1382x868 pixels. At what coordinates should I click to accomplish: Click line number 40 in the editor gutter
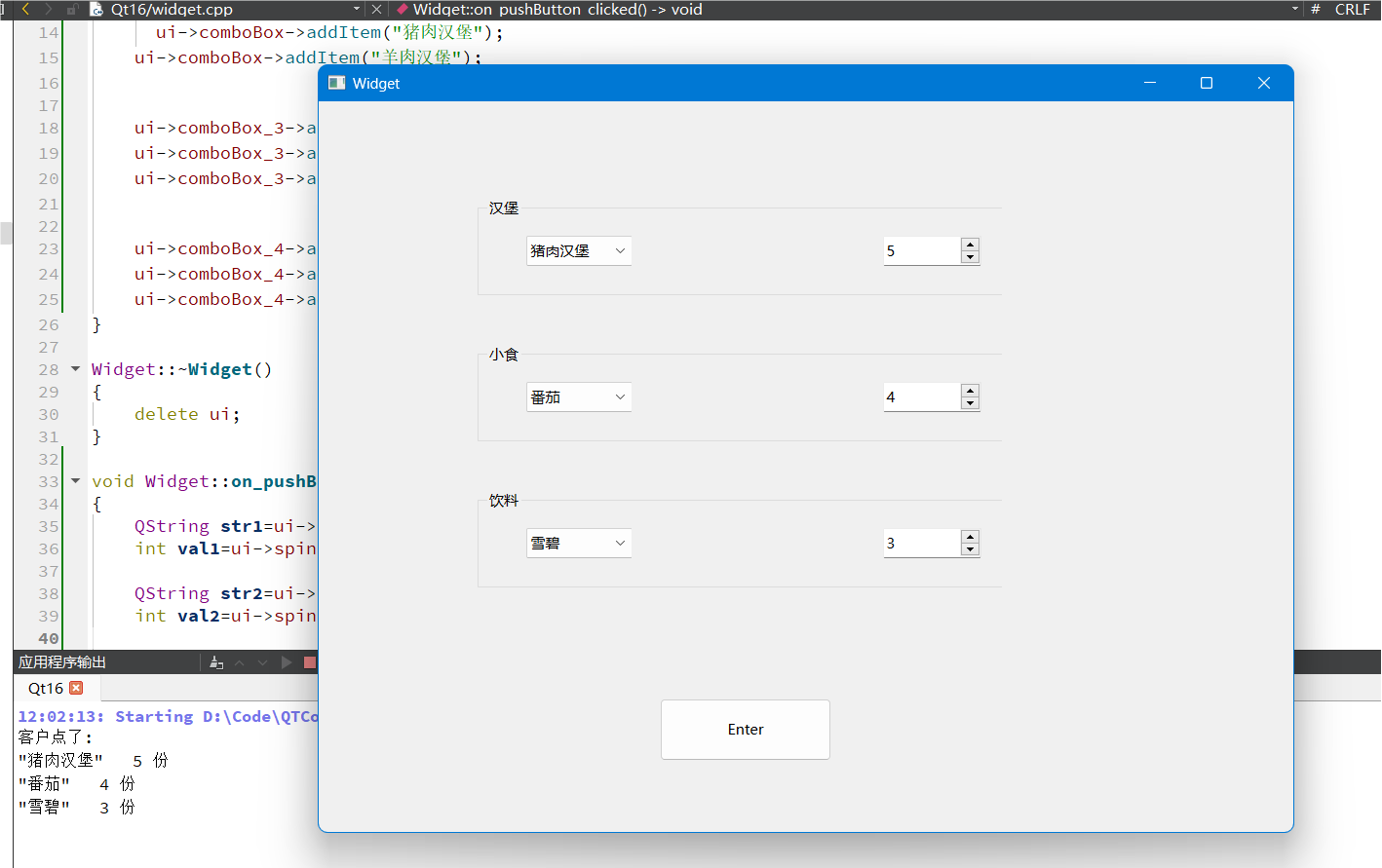(x=49, y=638)
